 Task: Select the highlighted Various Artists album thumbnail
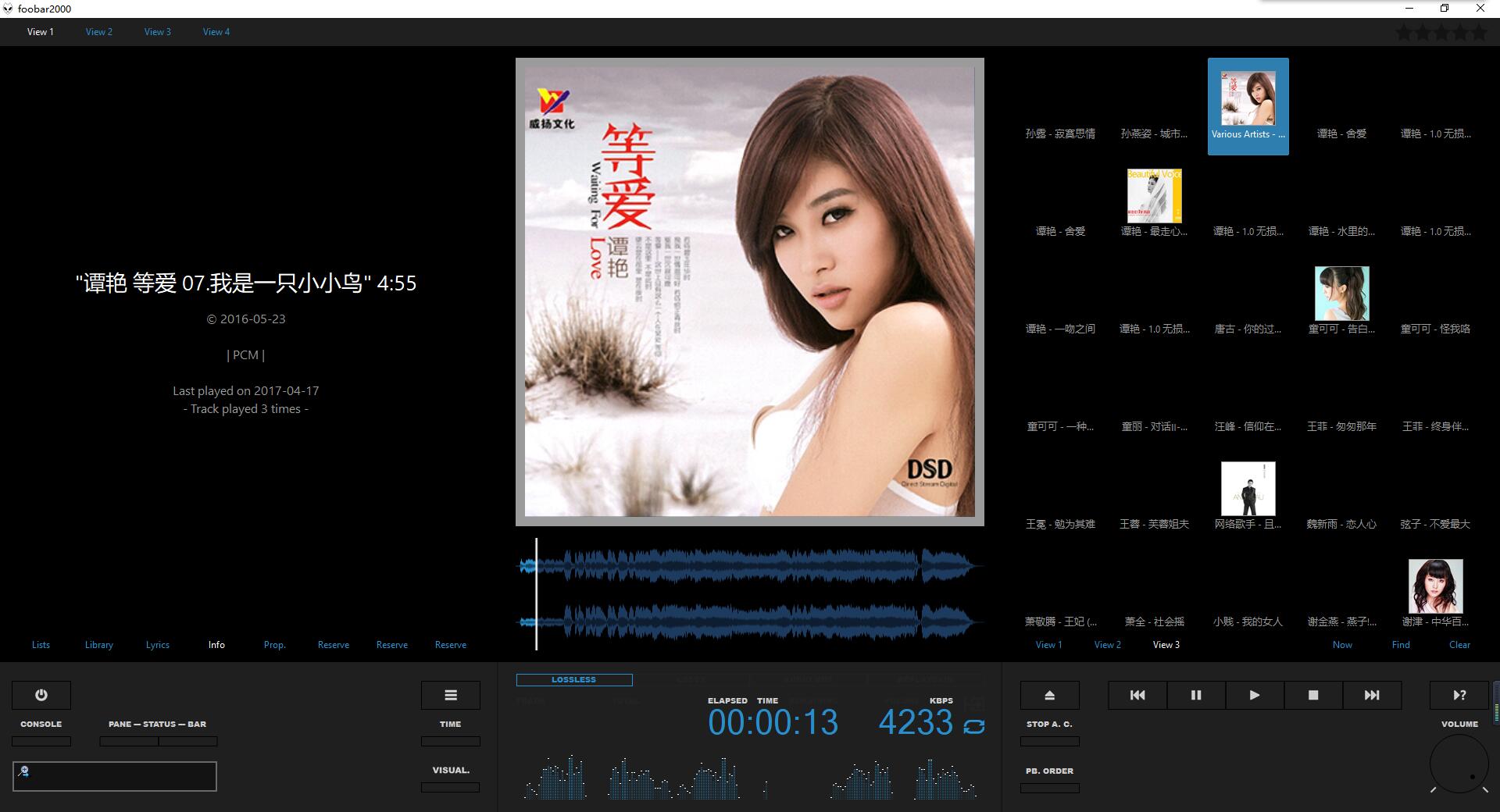tap(1248, 106)
